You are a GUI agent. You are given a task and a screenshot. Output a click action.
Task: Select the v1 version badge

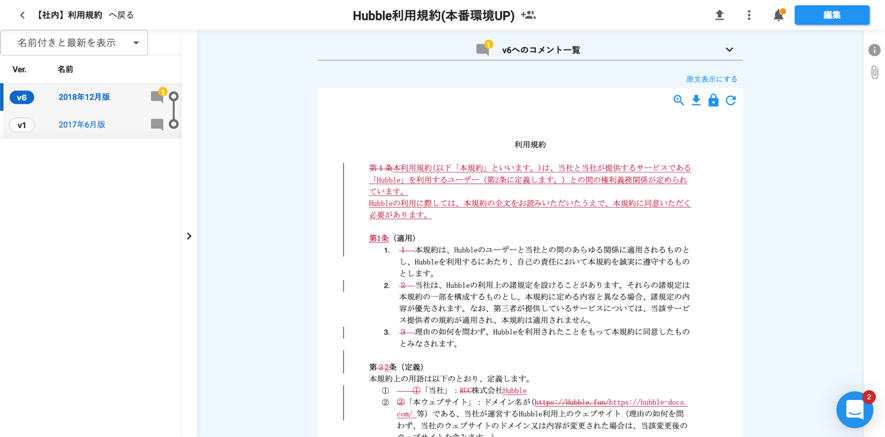(21, 125)
